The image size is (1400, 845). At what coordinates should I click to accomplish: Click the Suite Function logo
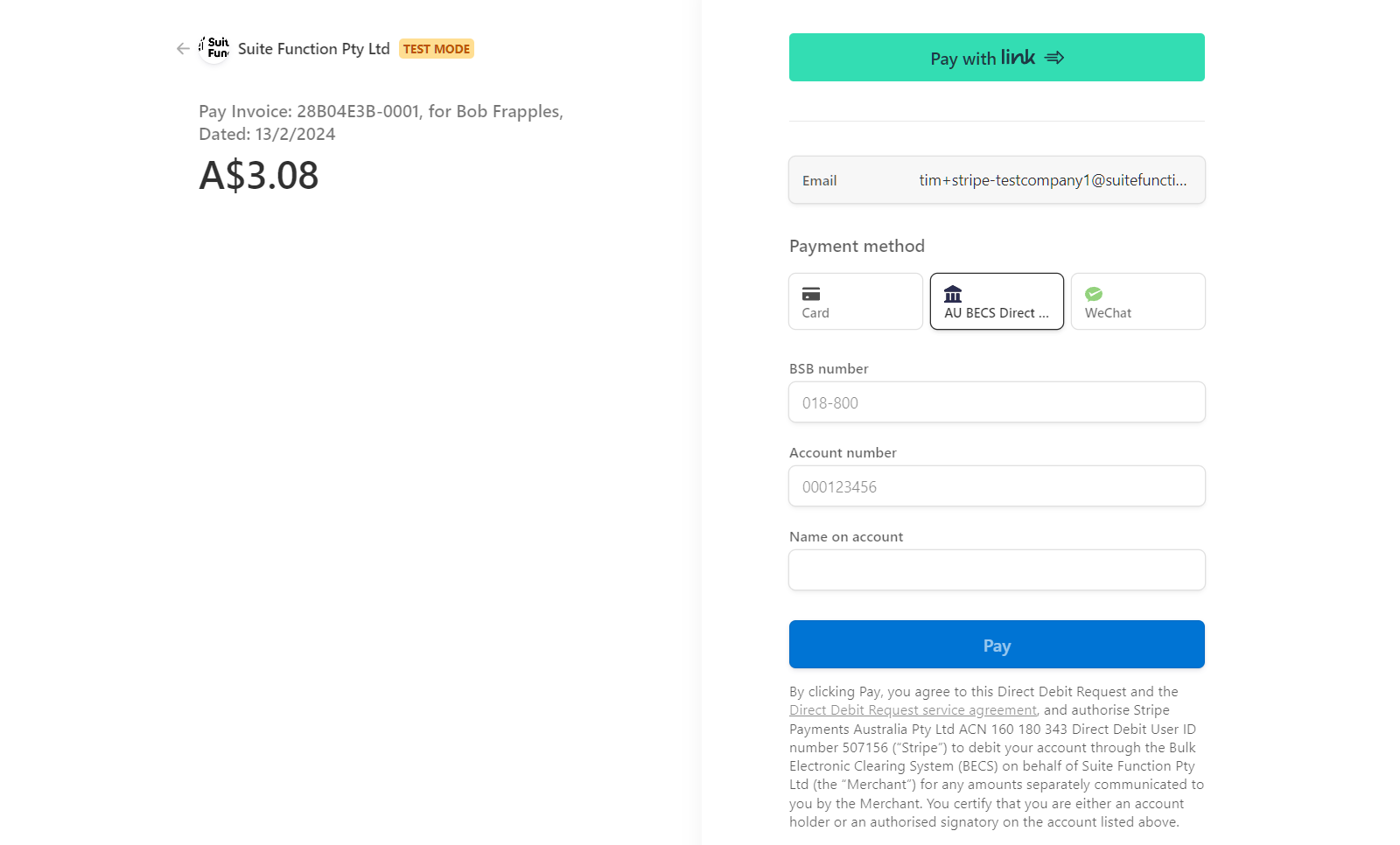click(214, 48)
